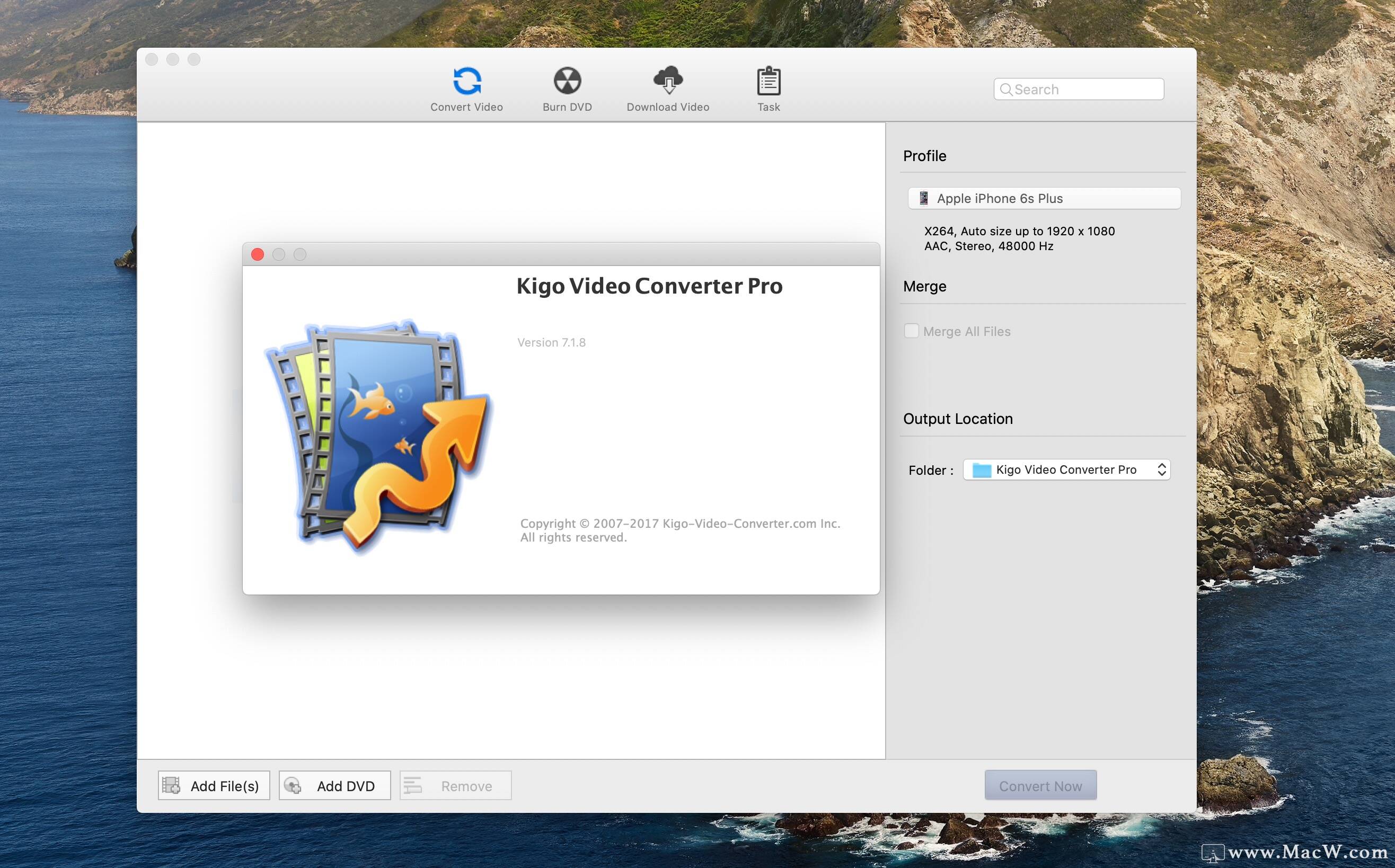
Task: Click the Output Location heading
Action: coord(958,419)
